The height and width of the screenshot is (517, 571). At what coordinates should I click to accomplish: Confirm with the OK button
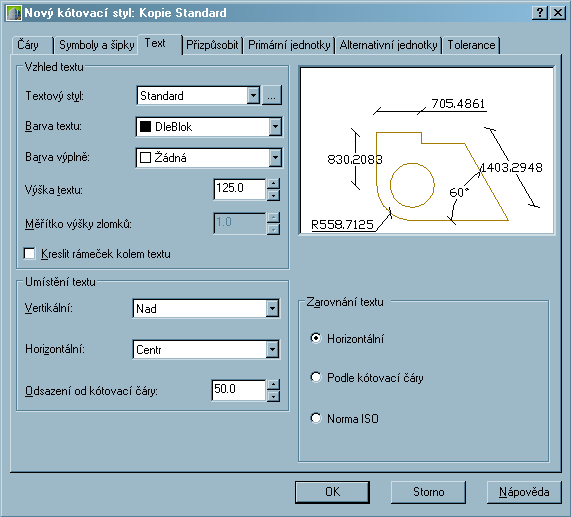[332, 492]
